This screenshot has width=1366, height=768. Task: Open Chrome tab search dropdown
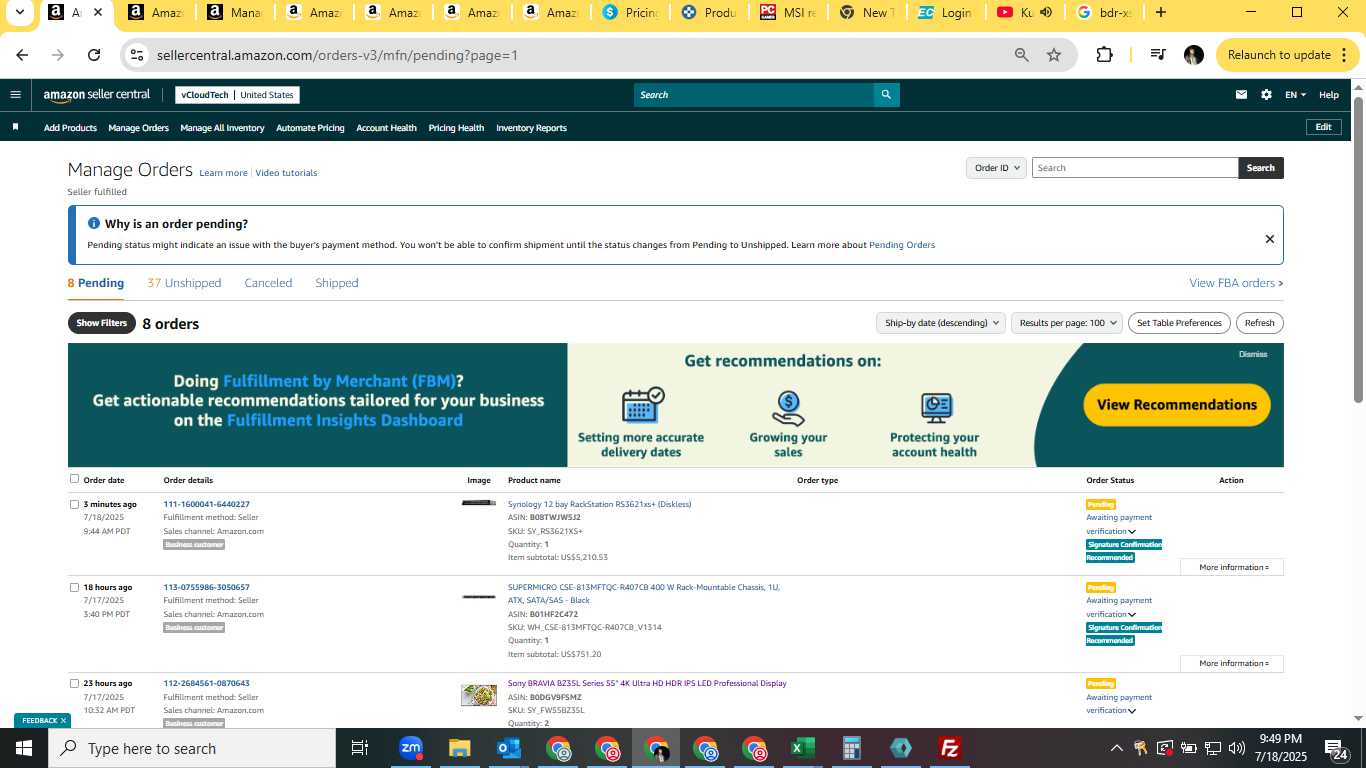tap(19, 13)
